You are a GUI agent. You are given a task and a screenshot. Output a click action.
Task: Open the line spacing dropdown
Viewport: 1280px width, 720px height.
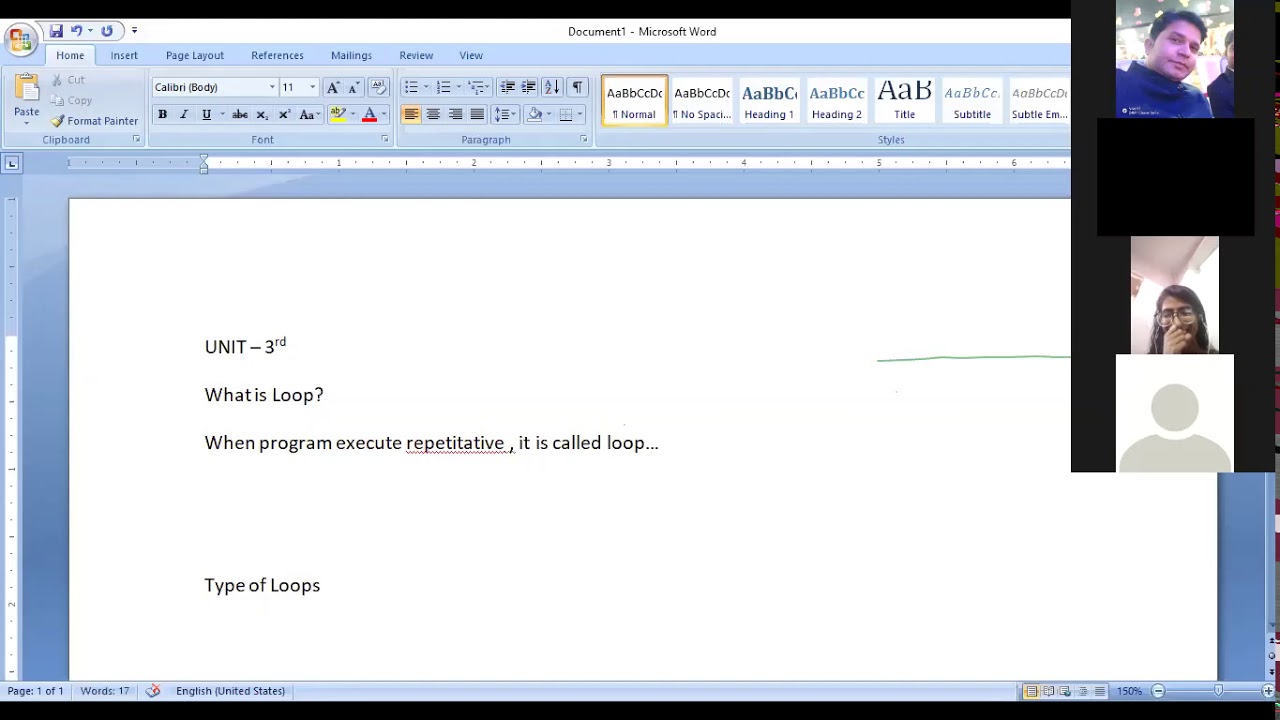505,115
